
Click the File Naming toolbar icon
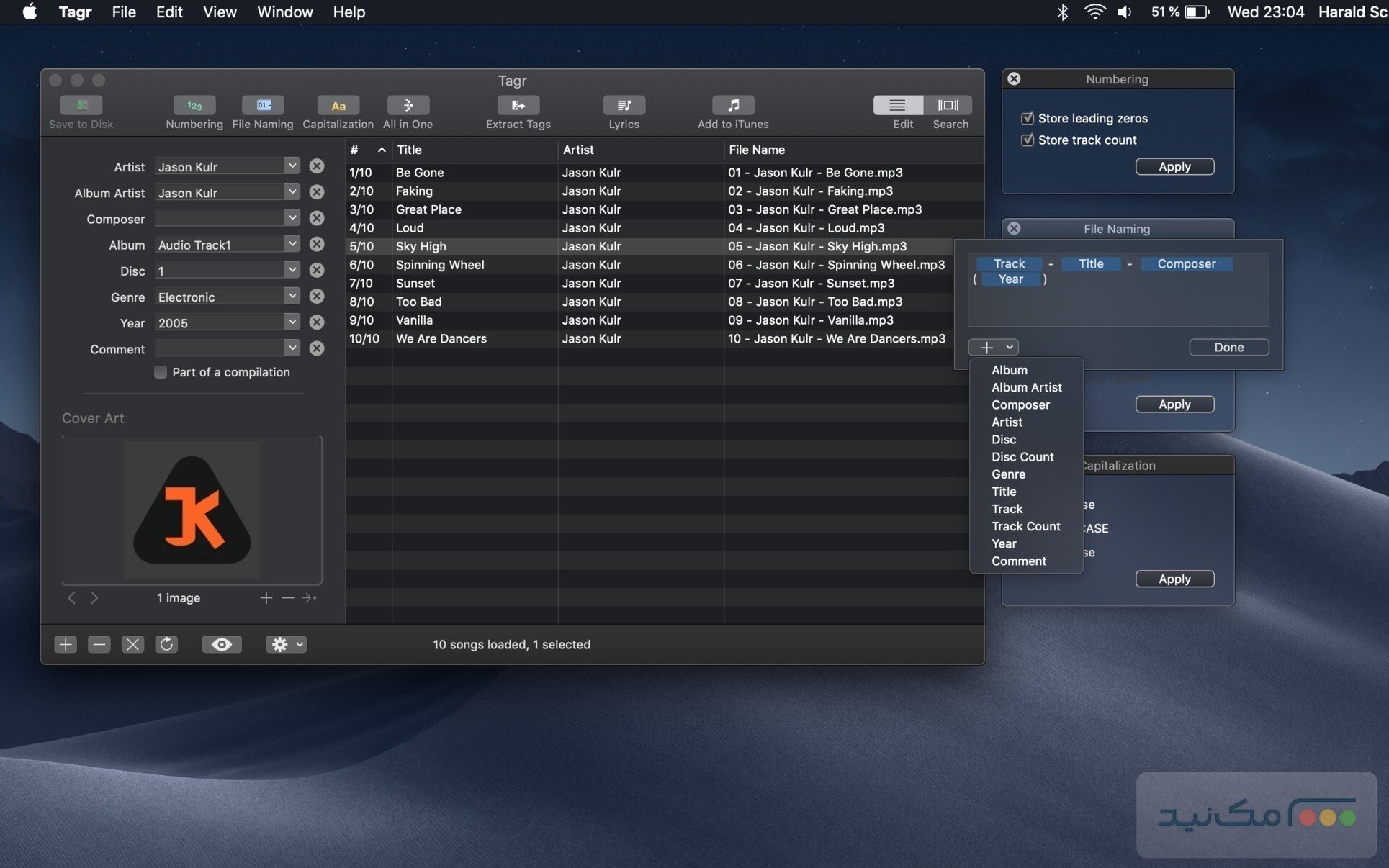click(262, 106)
